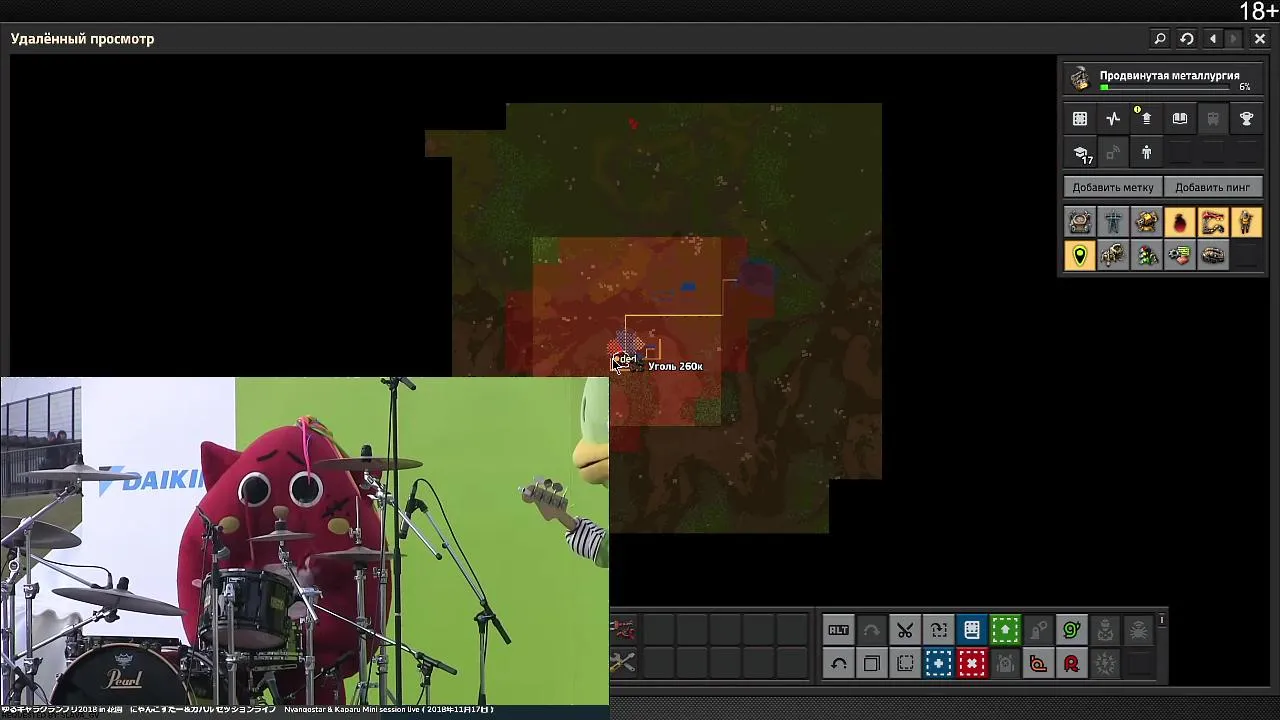This screenshot has width=1280, height=720.
Task: Open the production statistics pulse icon
Action: (1113, 119)
